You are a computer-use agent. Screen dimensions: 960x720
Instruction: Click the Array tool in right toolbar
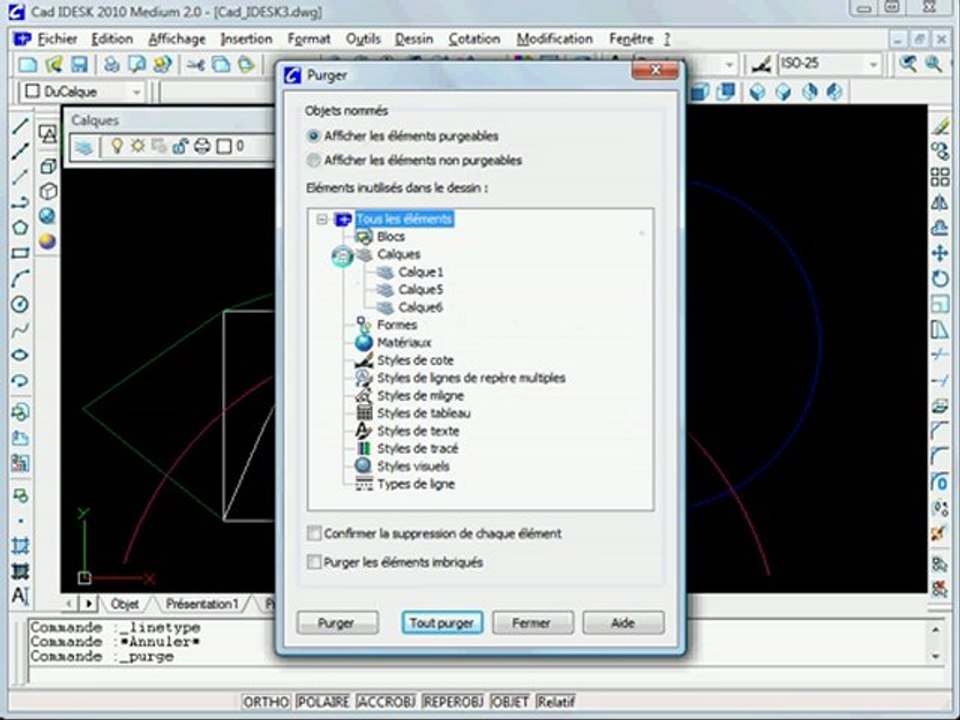pos(940,177)
